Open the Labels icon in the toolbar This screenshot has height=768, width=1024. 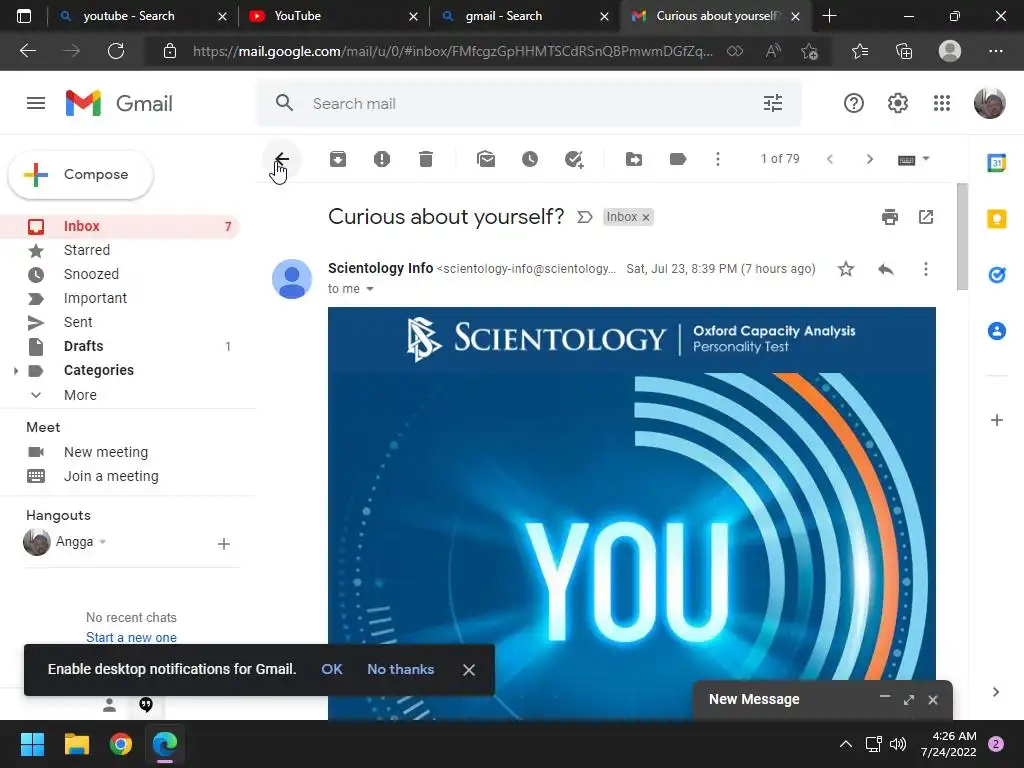pos(678,159)
